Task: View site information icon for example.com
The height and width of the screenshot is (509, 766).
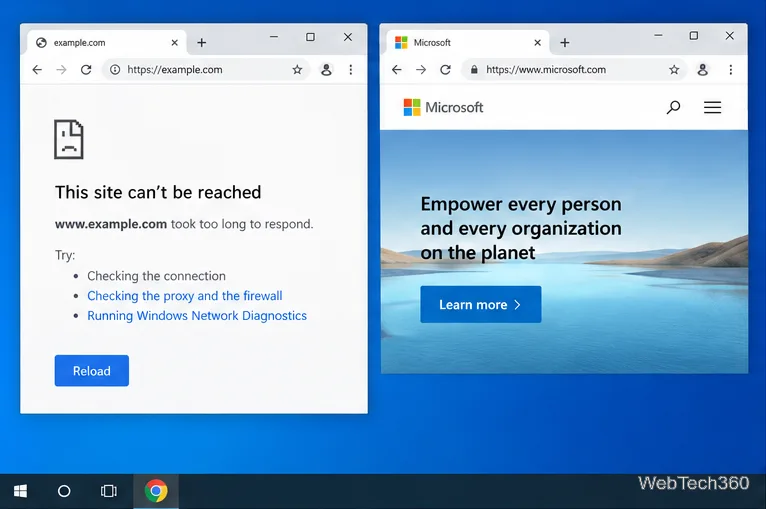Action: (115, 70)
